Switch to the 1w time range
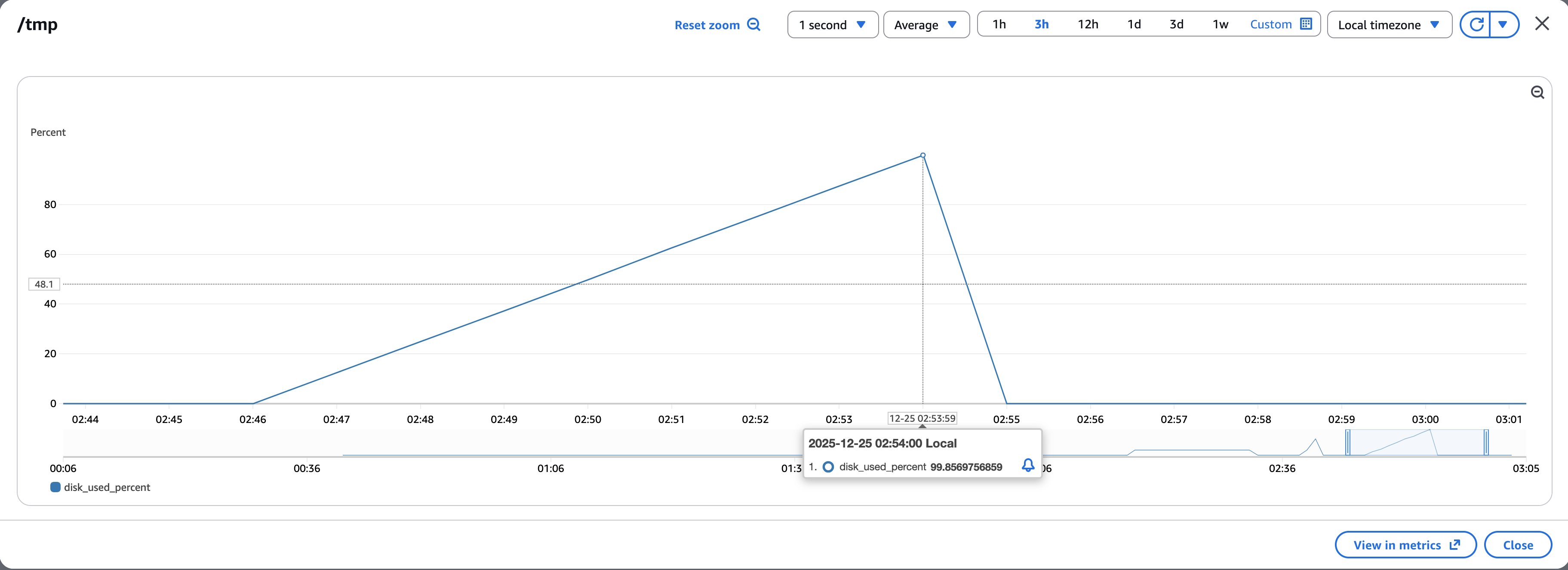 pyautogui.click(x=1220, y=25)
